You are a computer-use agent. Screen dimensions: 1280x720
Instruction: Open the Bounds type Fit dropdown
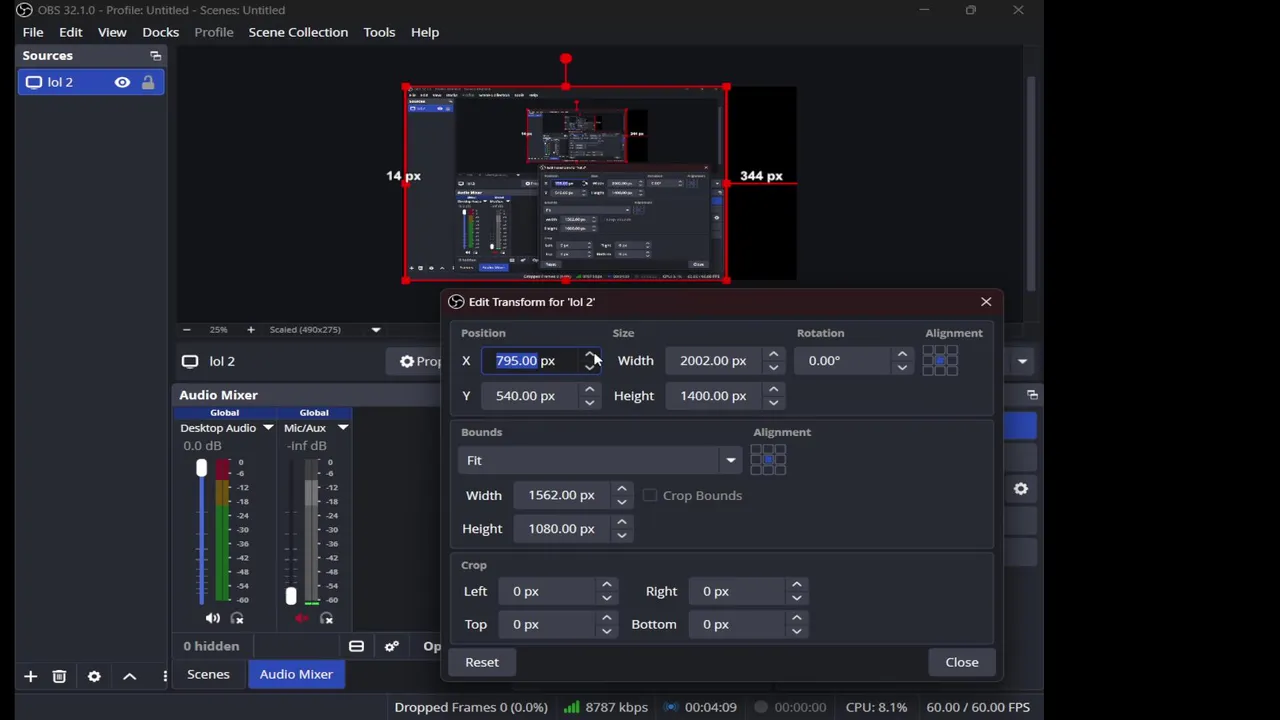[x=600, y=460]
